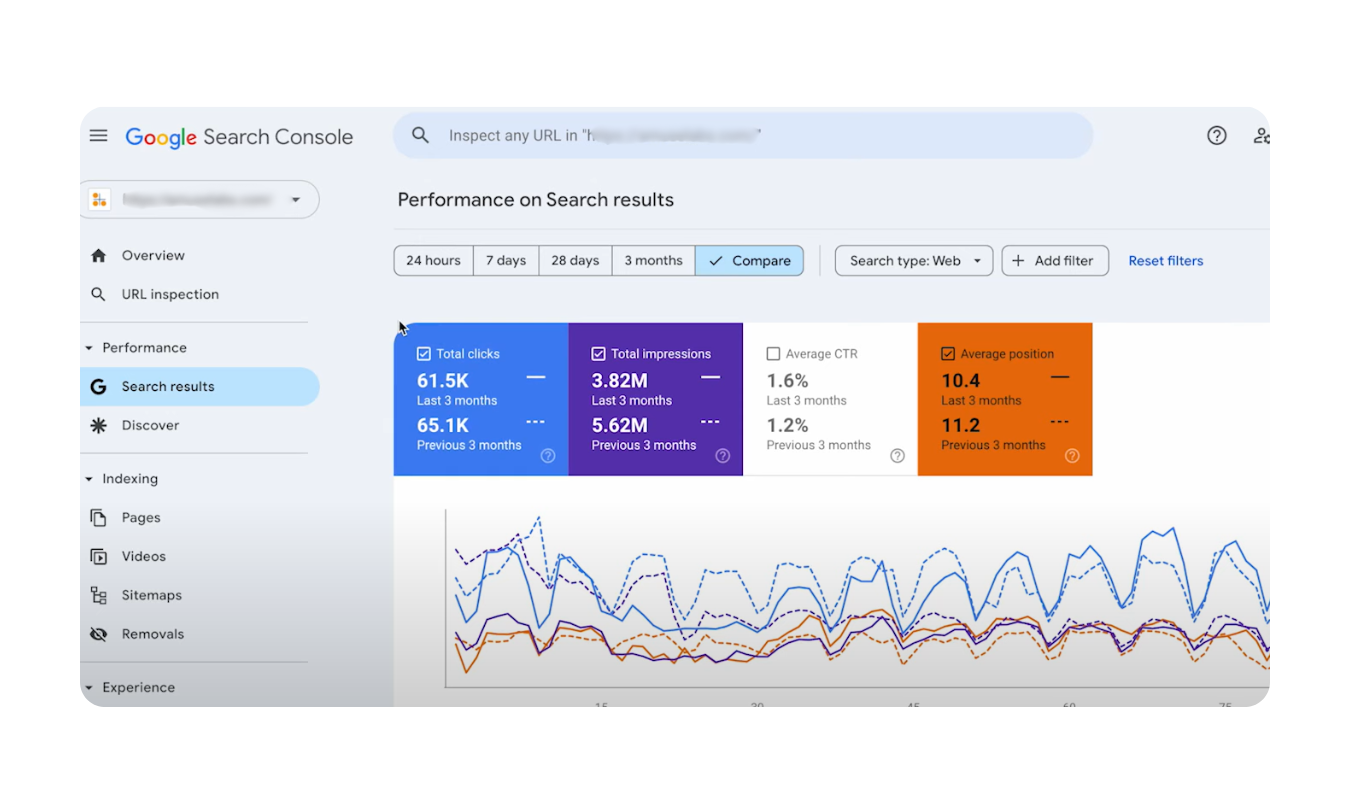1350x800 pixels.
Task: Click the Google G icon beside Search results
Action: tap(98, 386)
